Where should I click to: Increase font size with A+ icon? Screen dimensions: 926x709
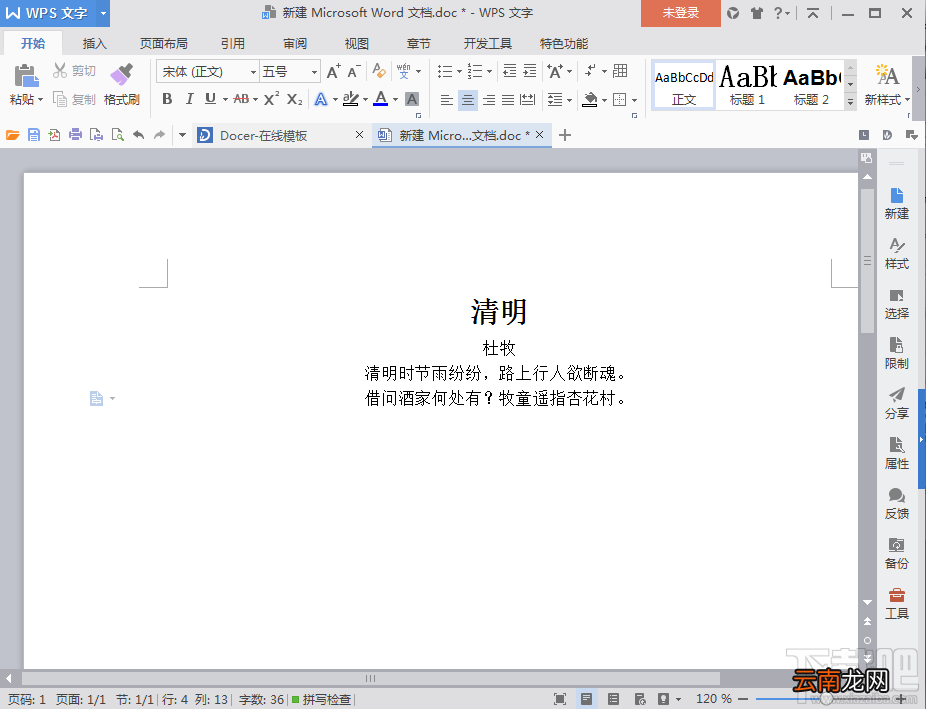334,71
